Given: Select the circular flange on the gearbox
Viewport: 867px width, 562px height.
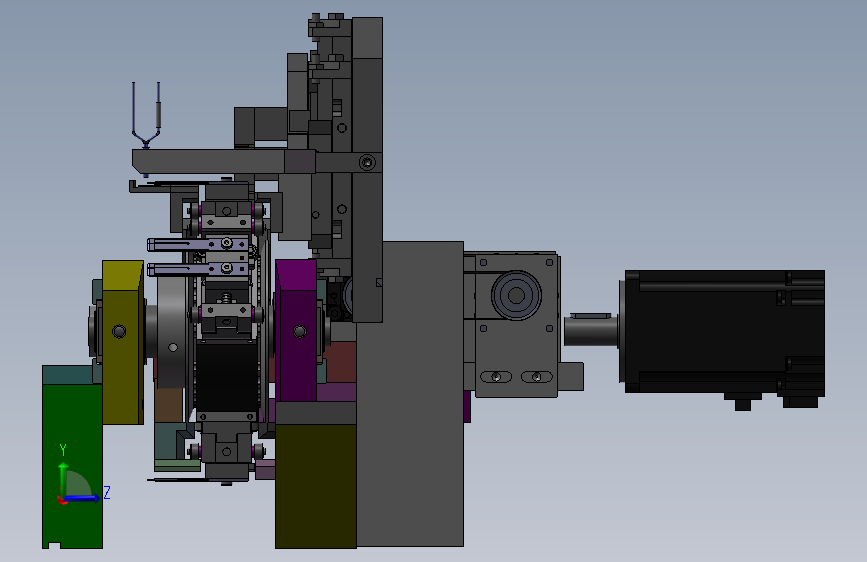Looking at the screenshot, I should click(516, 295).
